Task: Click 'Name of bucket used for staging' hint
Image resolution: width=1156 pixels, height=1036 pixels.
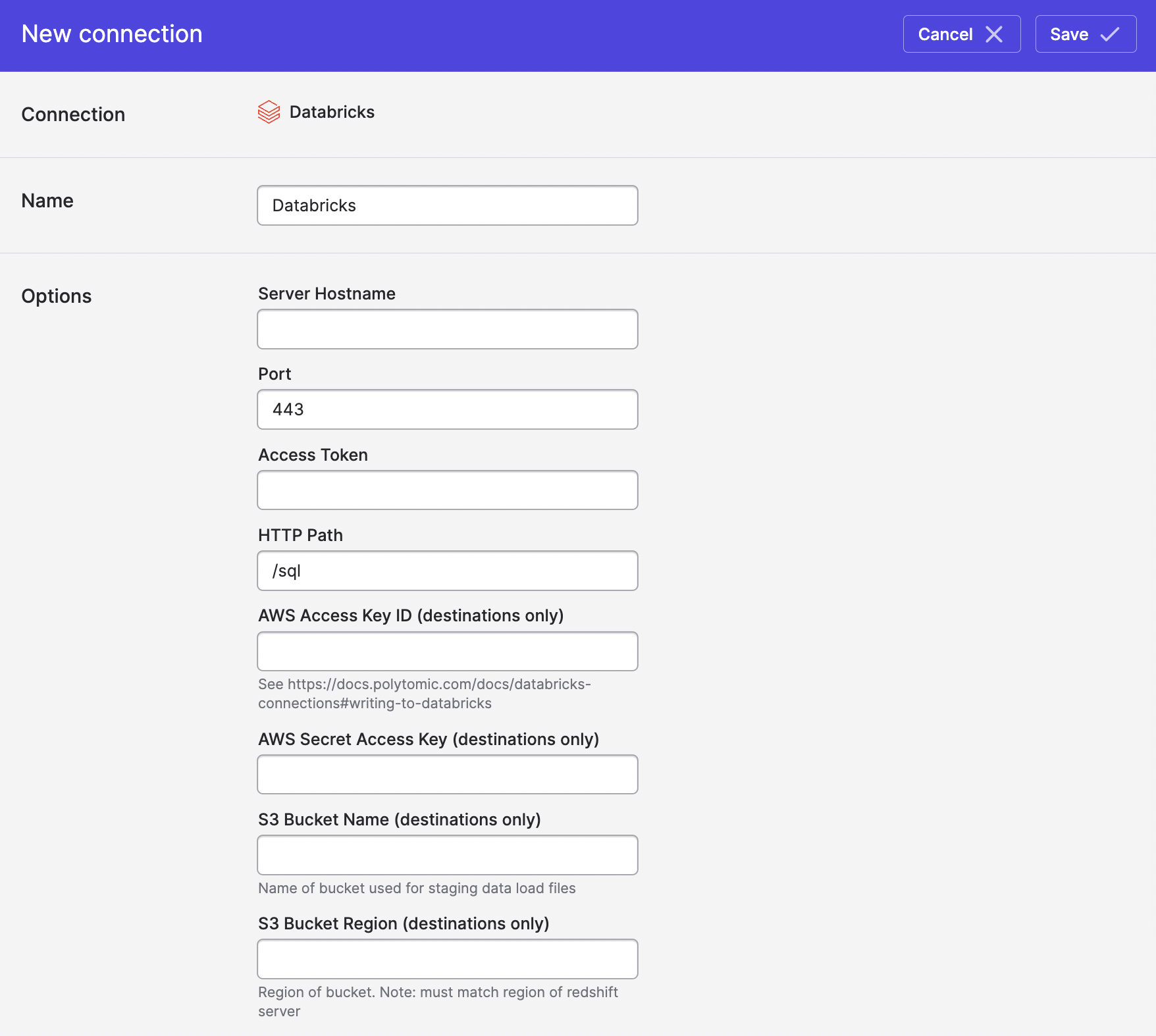Action: [417, 889]
